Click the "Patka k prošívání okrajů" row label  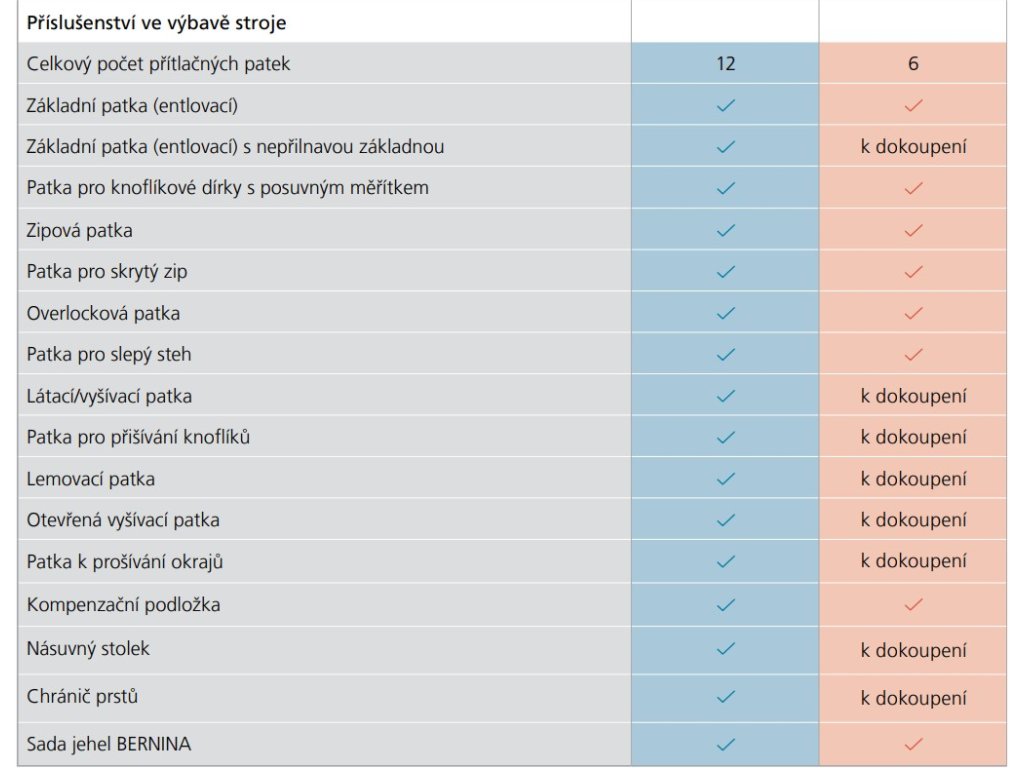(125, 562)
